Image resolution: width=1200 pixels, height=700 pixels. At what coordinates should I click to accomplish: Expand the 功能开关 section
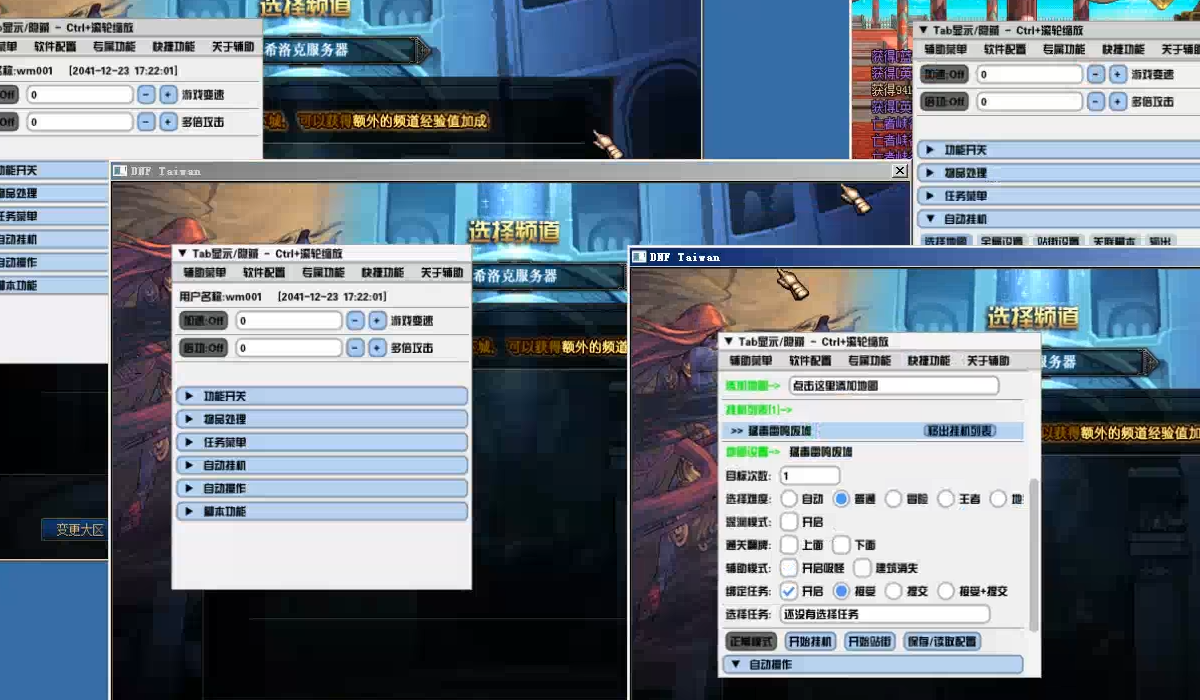[320, 395]
